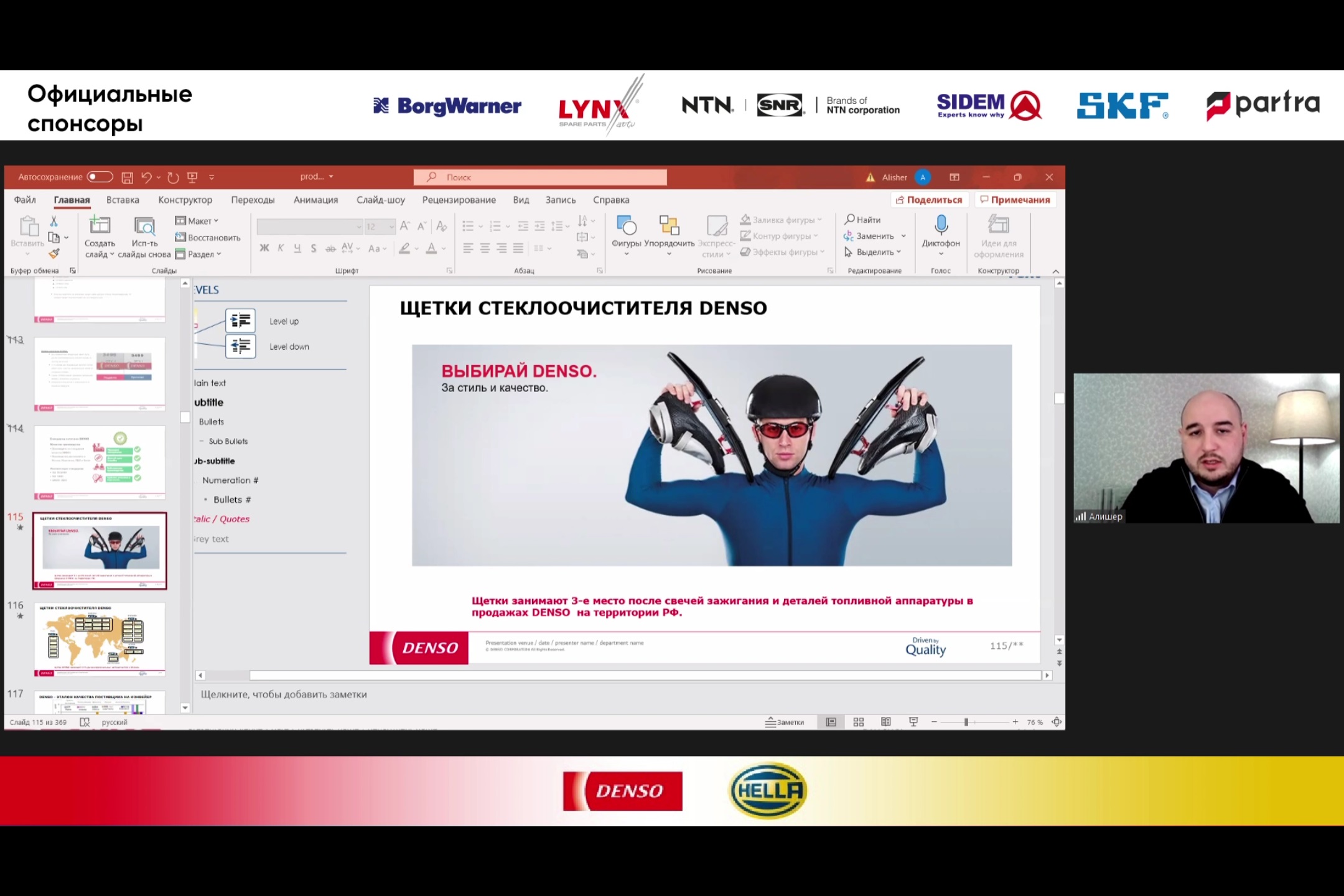Click the Cut scissors icon
Screen dimensions: 1344x896
tap(54, 221)
